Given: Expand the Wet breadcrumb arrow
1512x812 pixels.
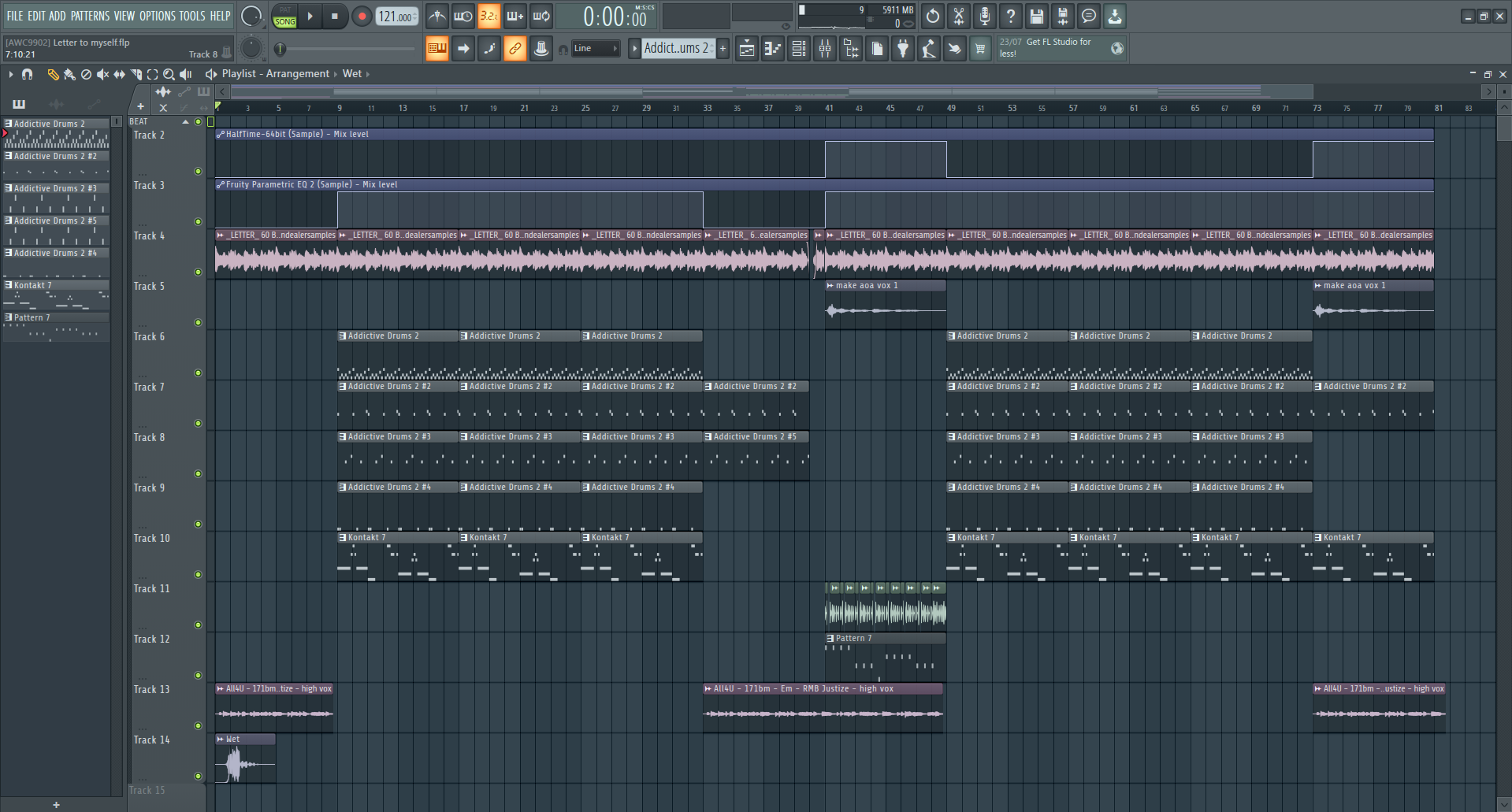Looking at the screenshot, I should pyautogui.click(x=367, y=74).
